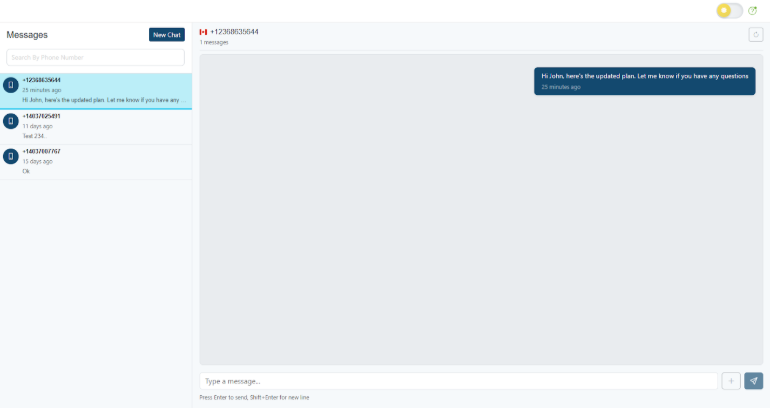The width and height of the screenshot is (772, 408).
Task: Click the phone avatar for +14037025491
Action: coord(11,121)
